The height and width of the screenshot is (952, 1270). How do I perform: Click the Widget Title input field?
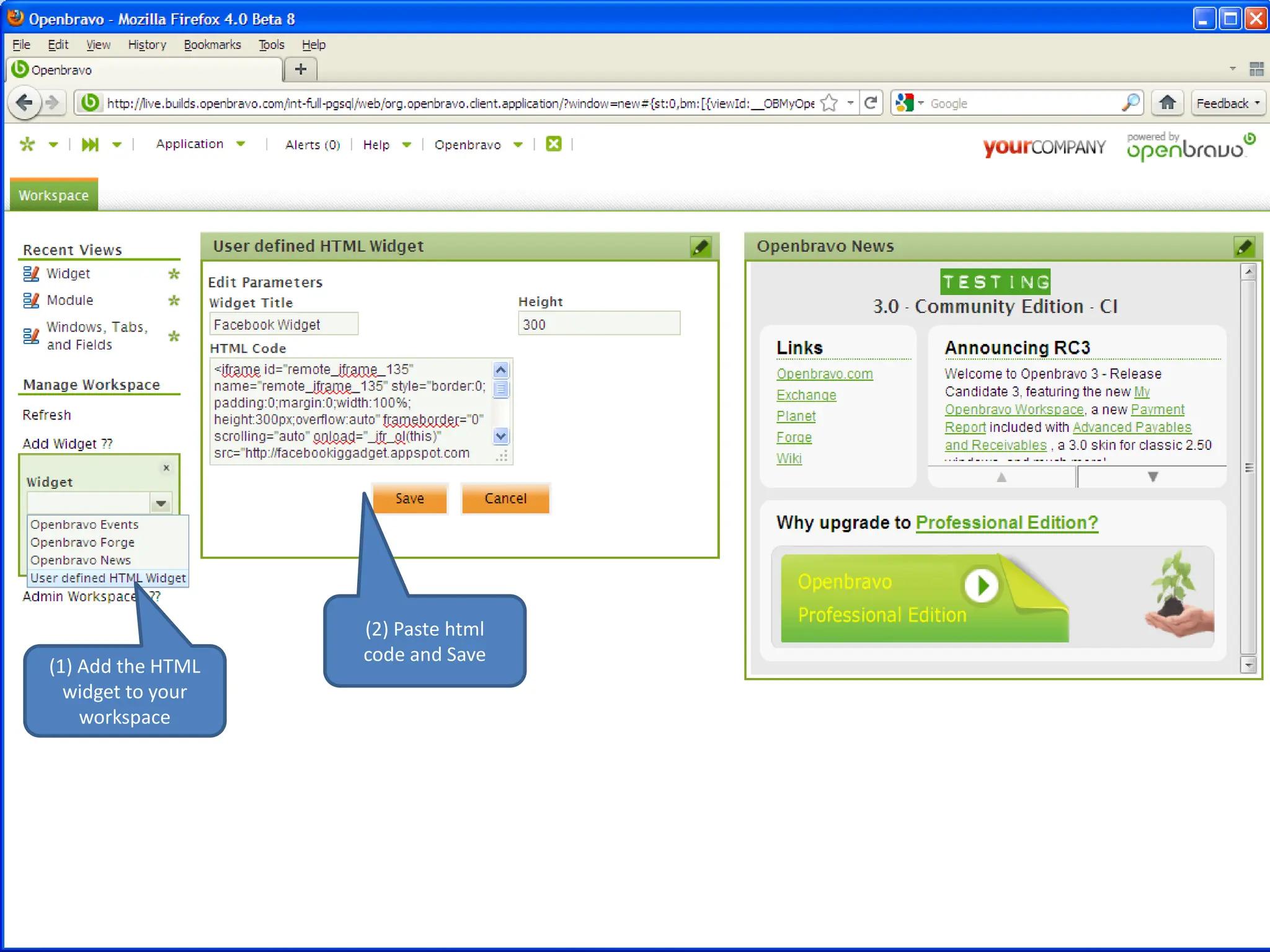(284, 324)
